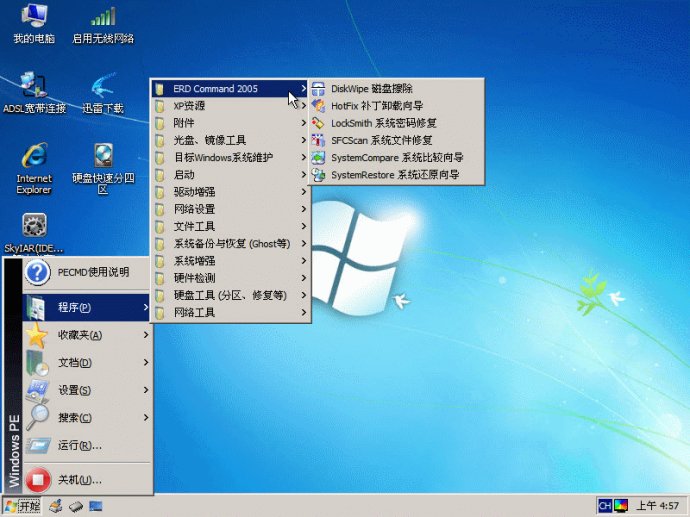Click the desktop quick launch taskbar icon
The height and width of the screenshot is (517, 690).
(95, 506)
